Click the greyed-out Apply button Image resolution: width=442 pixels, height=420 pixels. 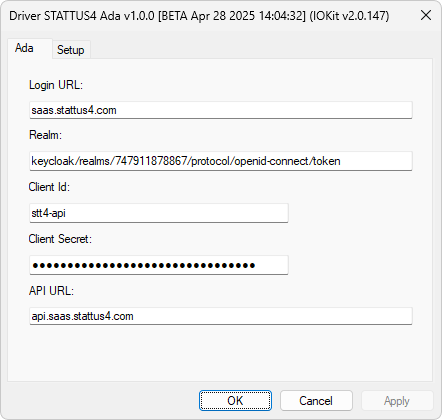397,400
